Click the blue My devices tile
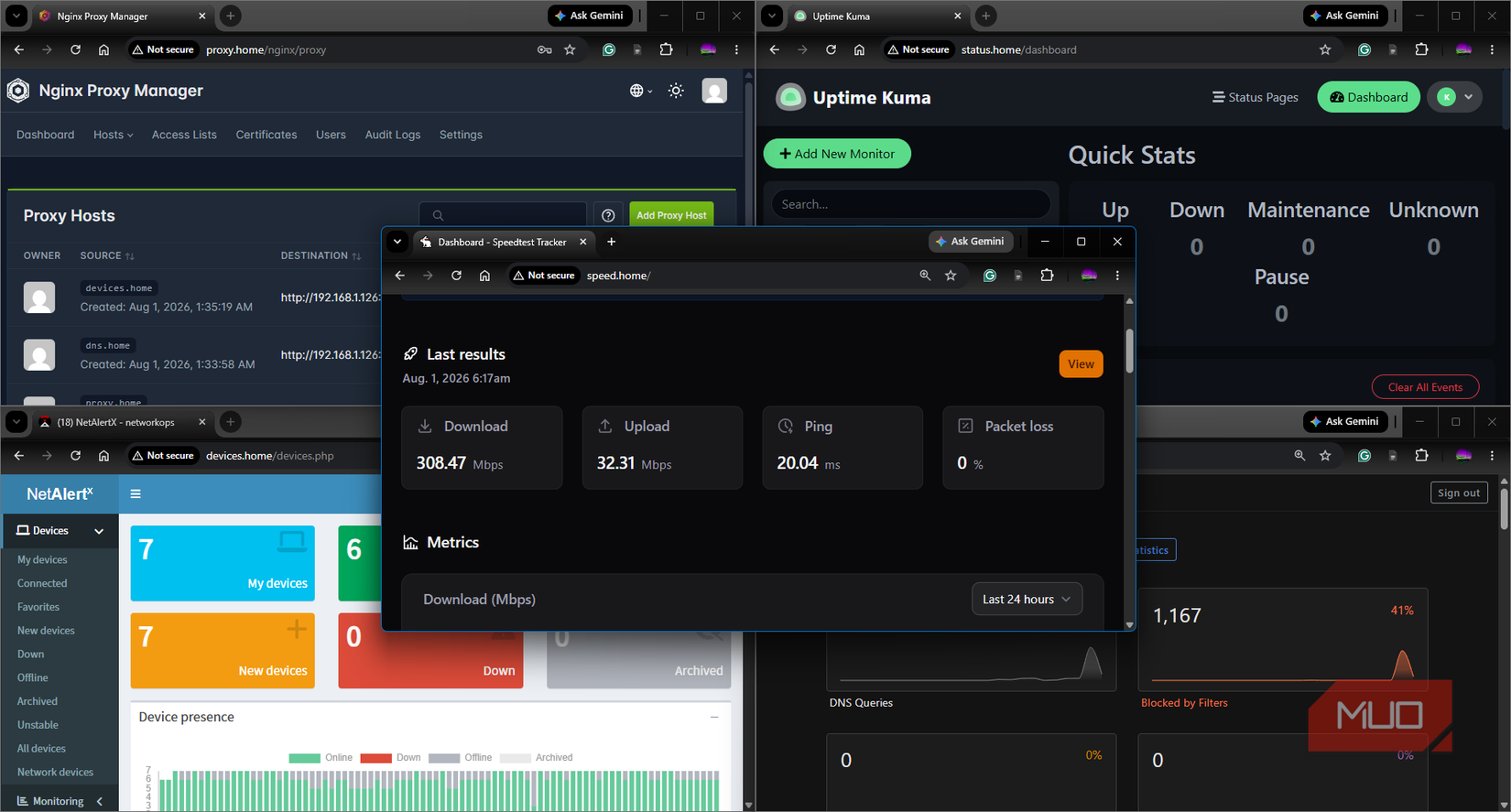1511x812 pixels. coord(223,563)
